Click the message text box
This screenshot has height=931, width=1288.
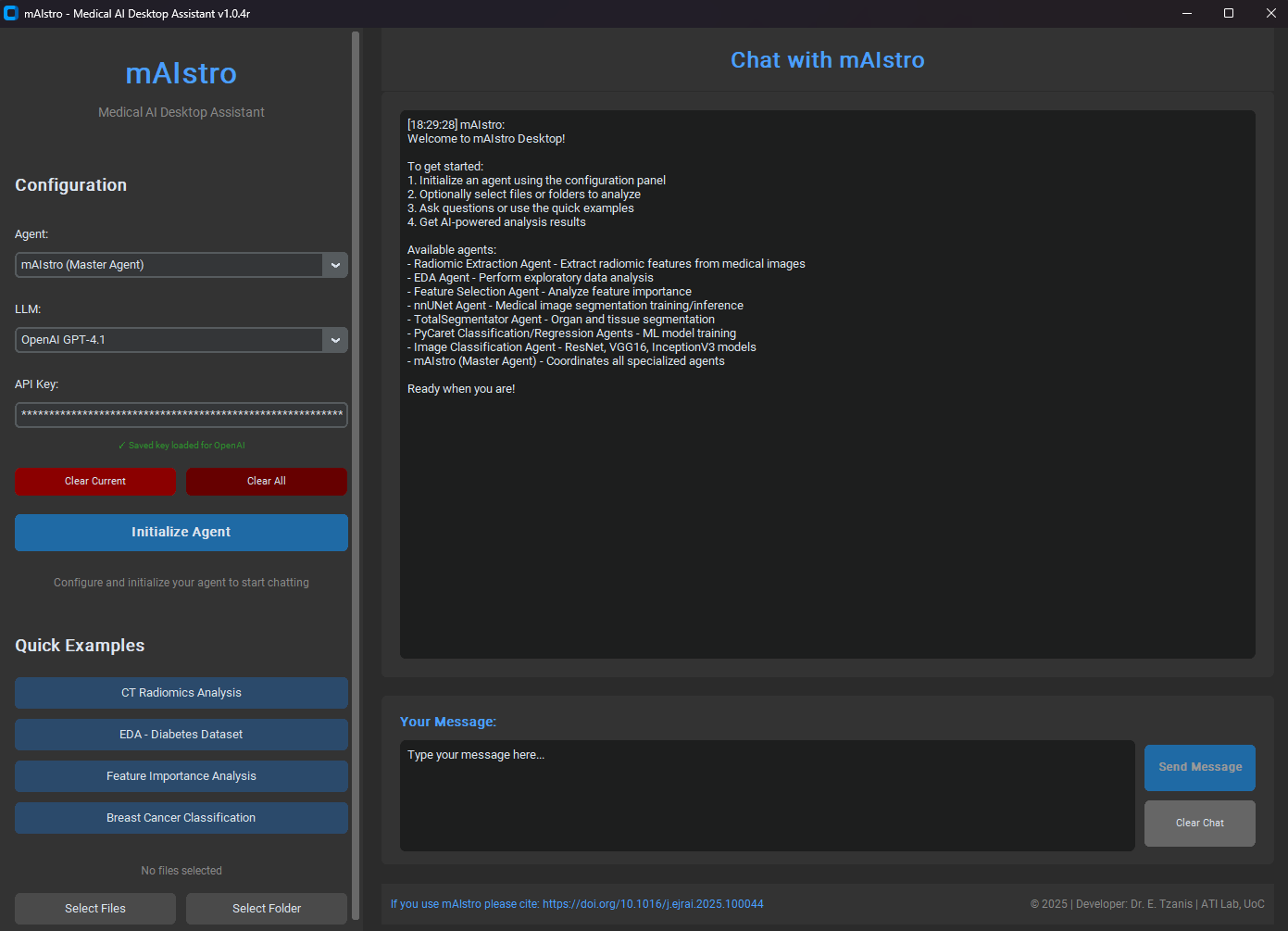click(768, 796)
